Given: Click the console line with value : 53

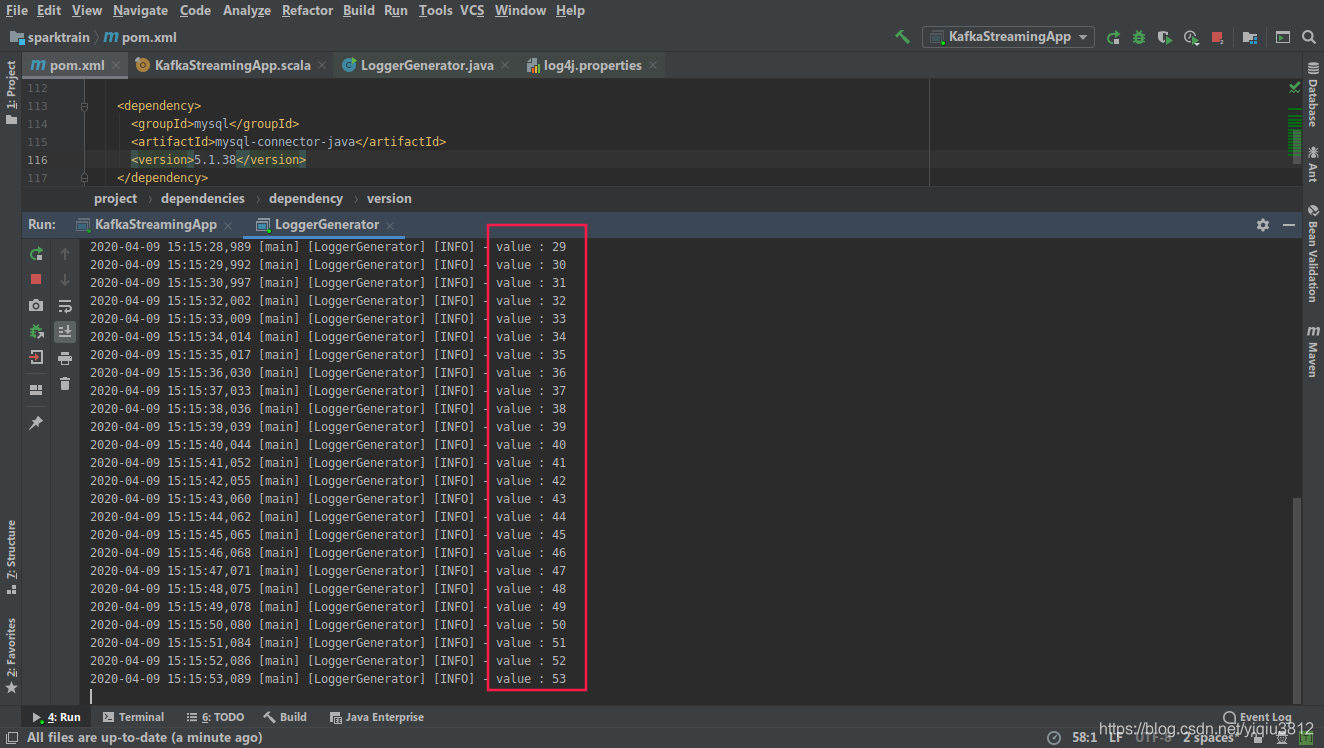Looking at the screenshot, I should pyautogui.click(x=328, y=679).
